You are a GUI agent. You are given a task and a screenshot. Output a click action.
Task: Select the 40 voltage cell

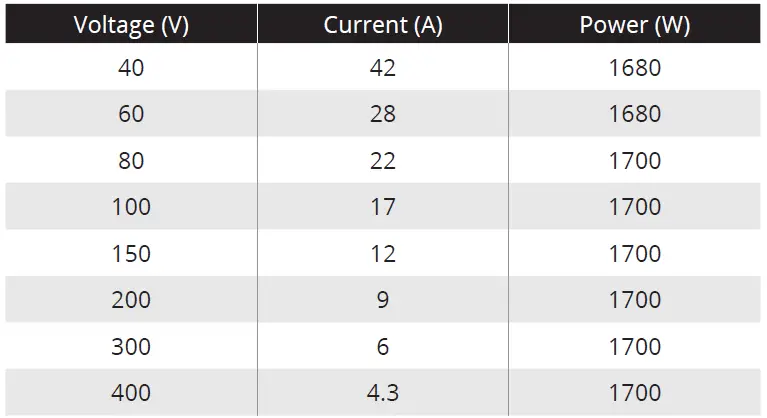coord(131,68)
